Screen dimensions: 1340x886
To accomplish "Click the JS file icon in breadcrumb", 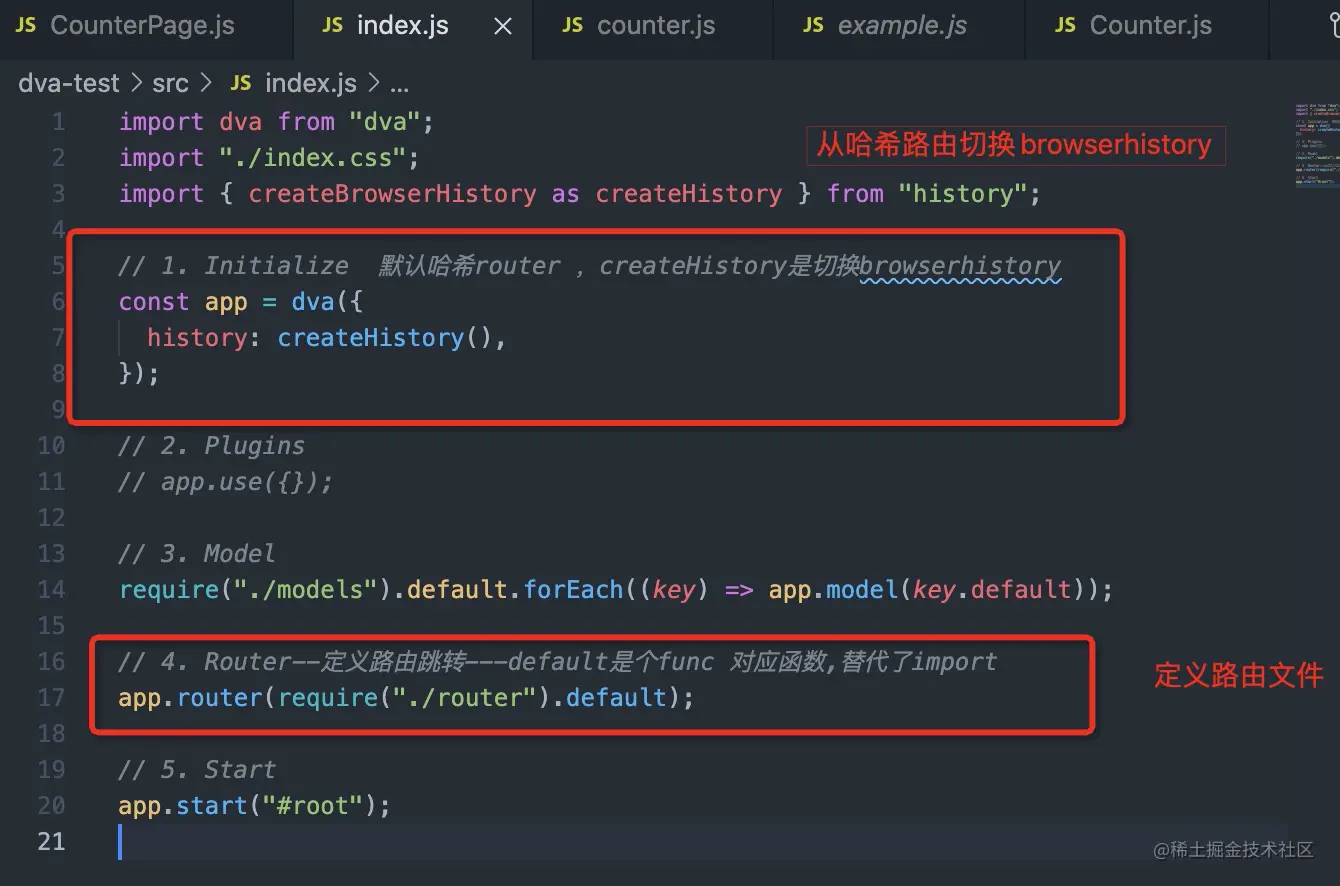I will click(240, 83).
